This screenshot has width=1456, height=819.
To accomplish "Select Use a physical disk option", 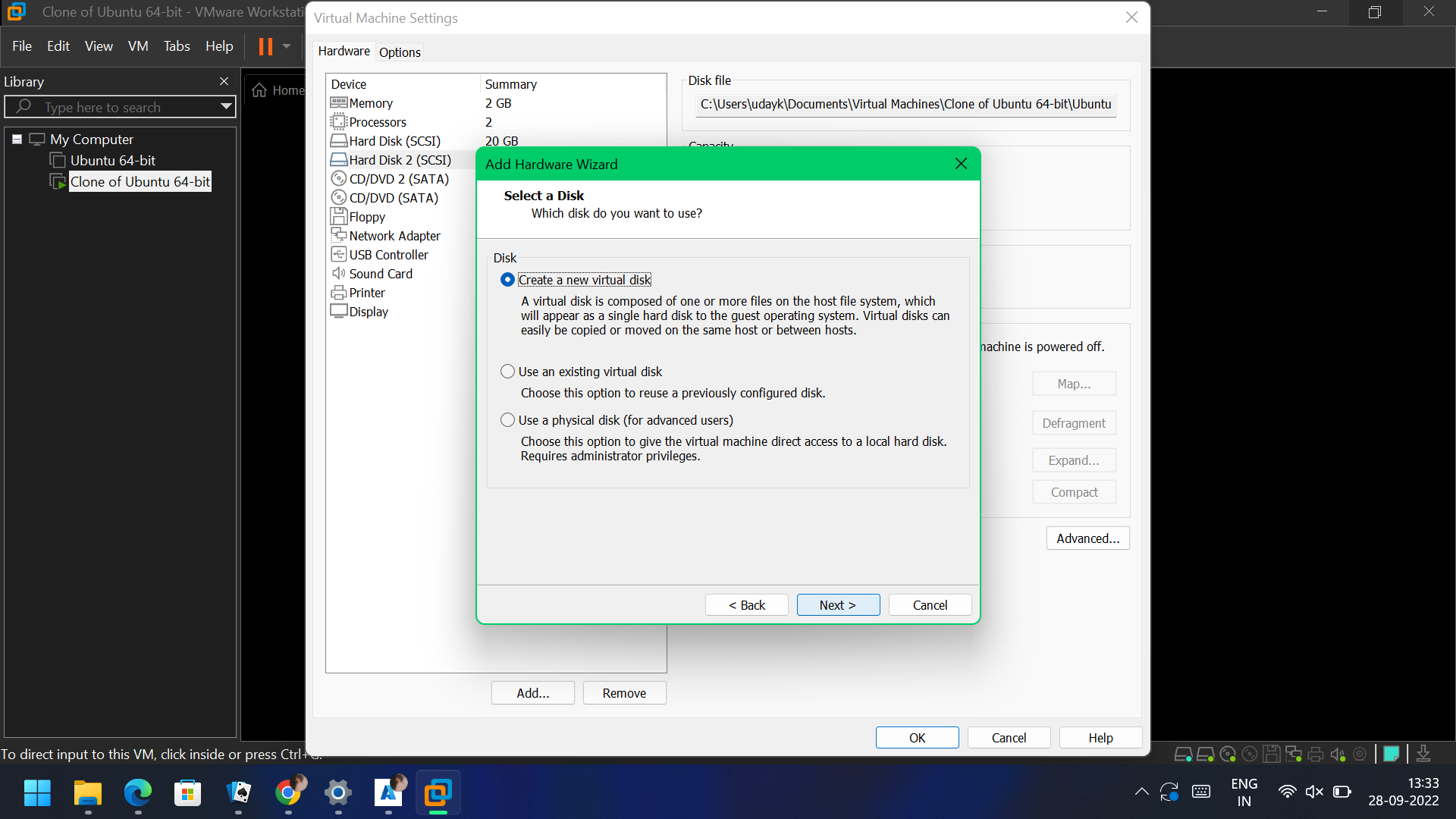I will (507, 420).
